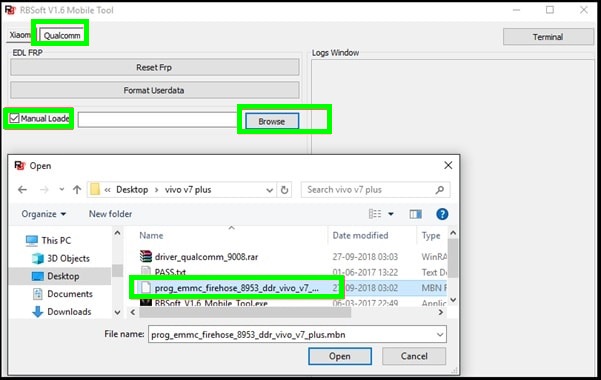Click the Downloads arrow icon
The height and width of the screenshot is (380, 601).
tap(38, 312)
